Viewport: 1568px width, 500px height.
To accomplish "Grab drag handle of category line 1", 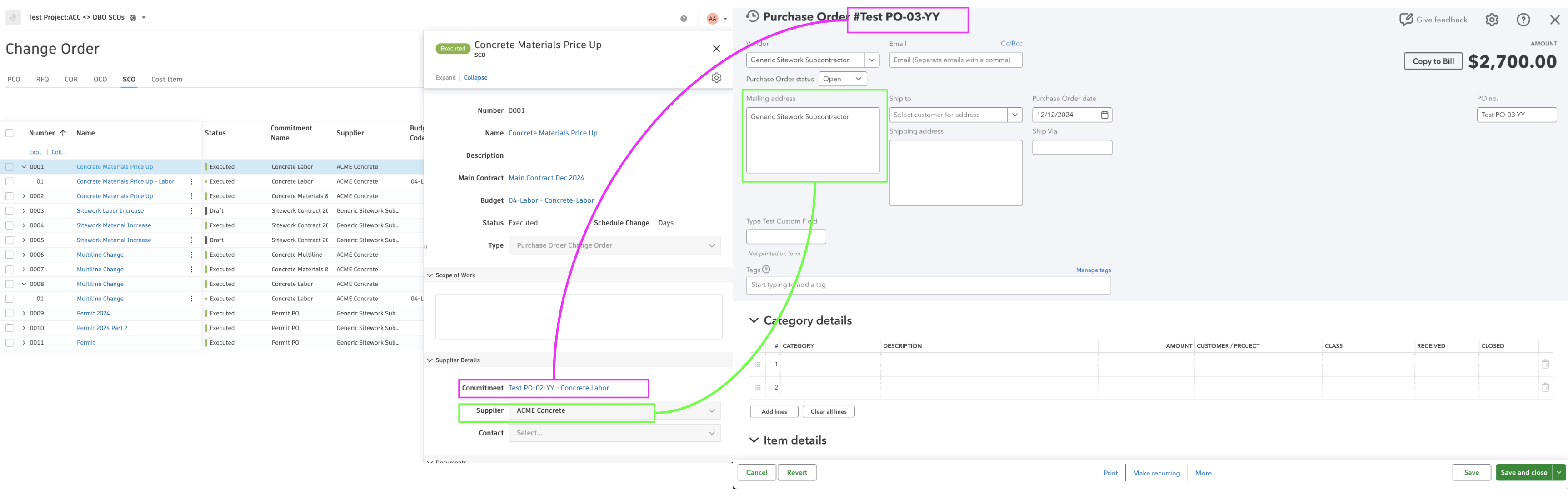I will click(x=758, y=364).
